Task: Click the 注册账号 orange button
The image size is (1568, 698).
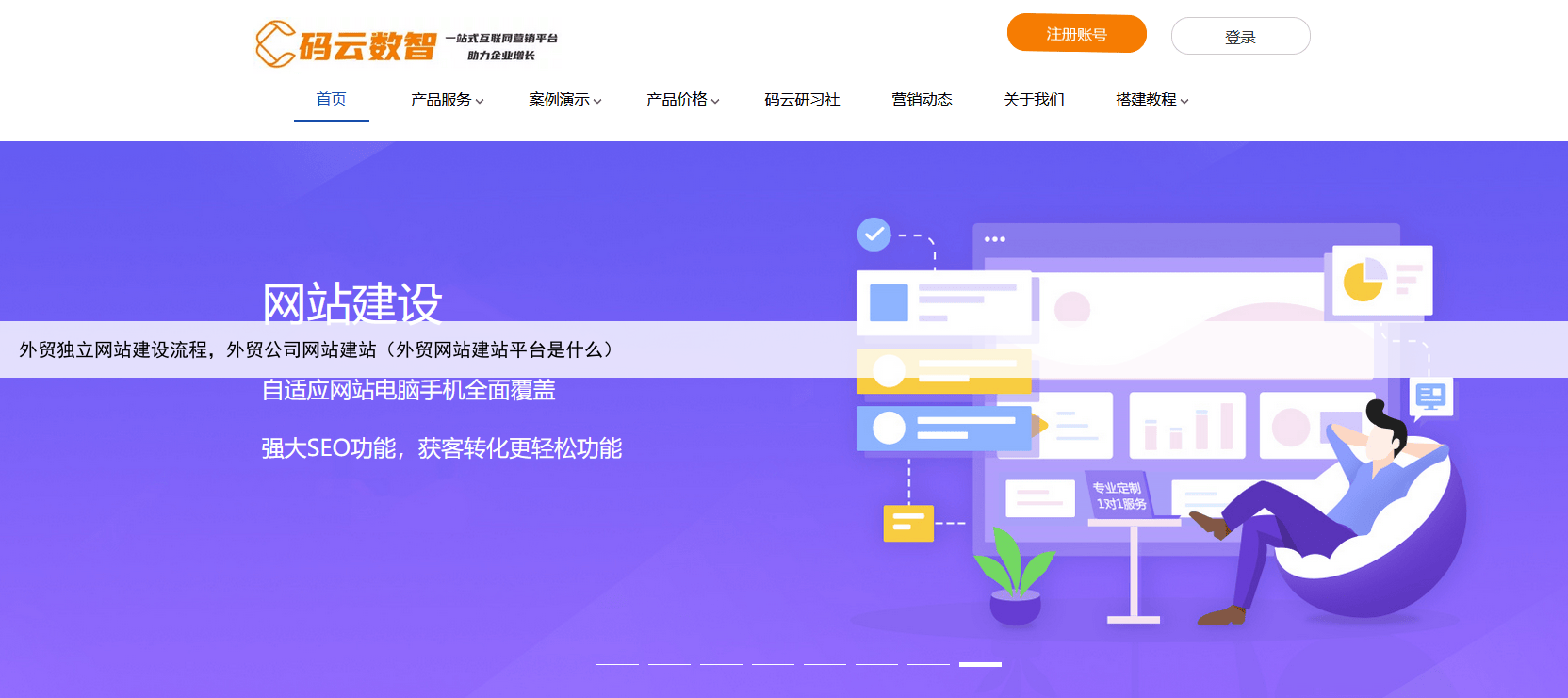Action: pyautogui.click(x=1076, y=34)
